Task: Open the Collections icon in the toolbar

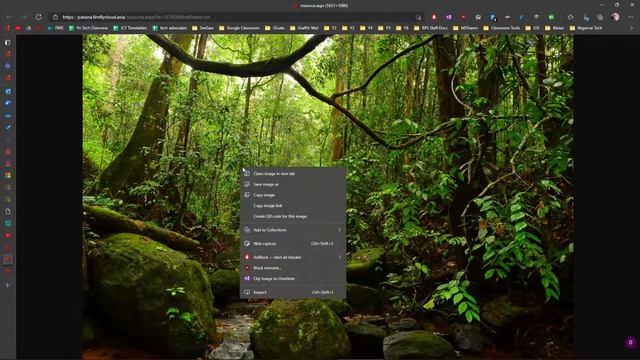Action: coord(600,17)
